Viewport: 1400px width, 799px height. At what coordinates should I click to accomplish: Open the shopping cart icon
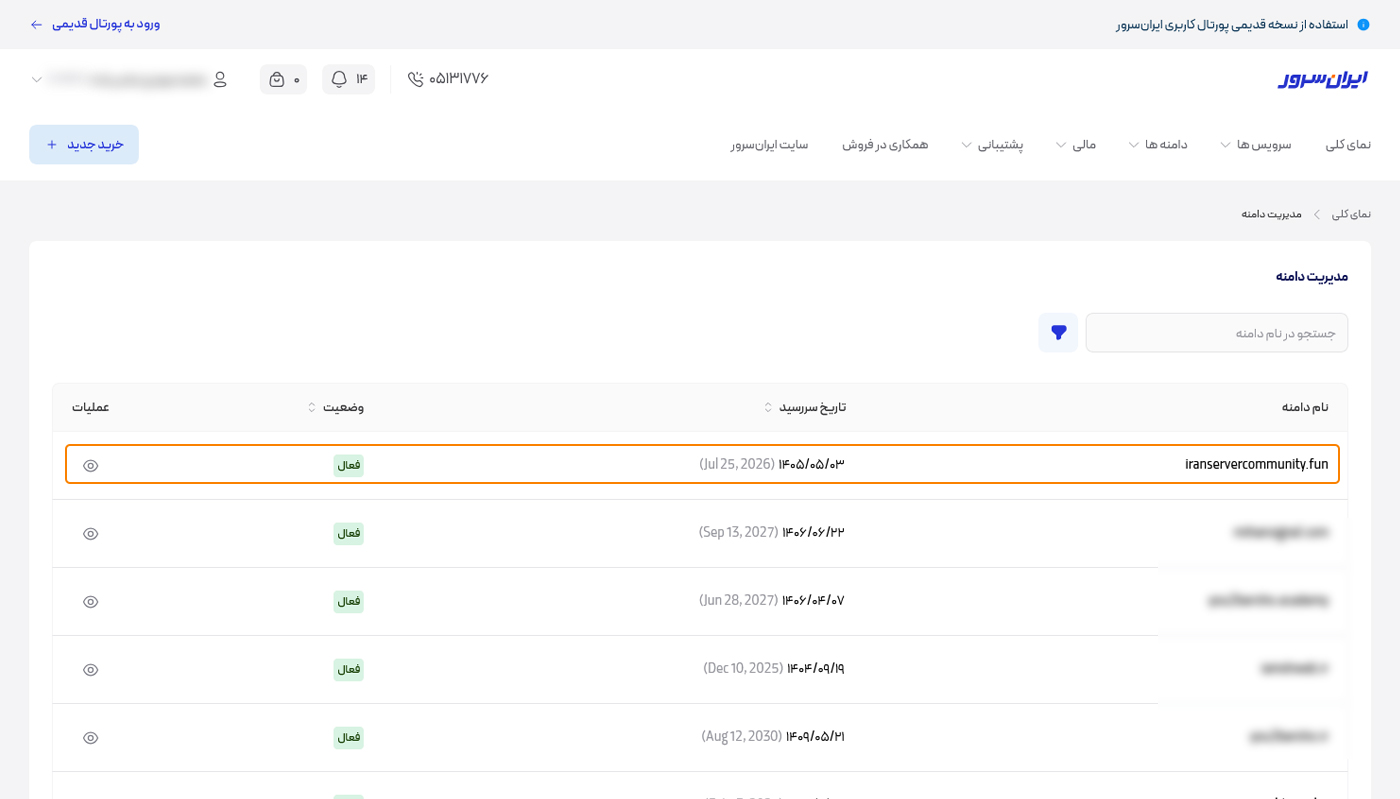tap(277, 79)
